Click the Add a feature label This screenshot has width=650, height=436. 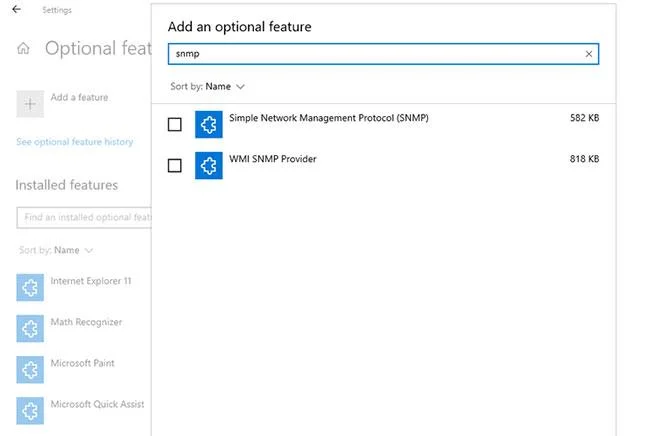[x=79, y=97]
